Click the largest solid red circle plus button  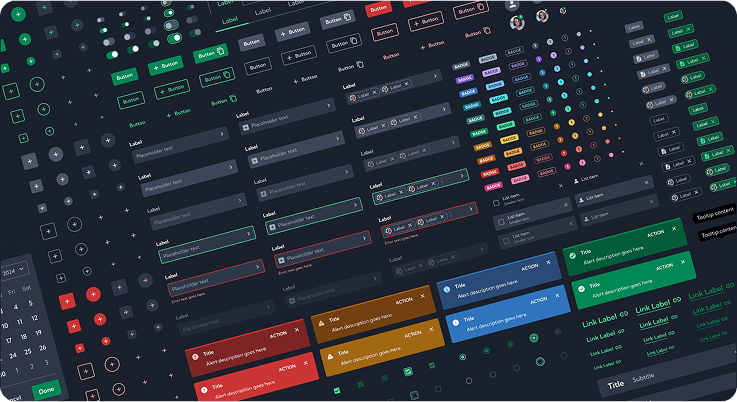94,294
